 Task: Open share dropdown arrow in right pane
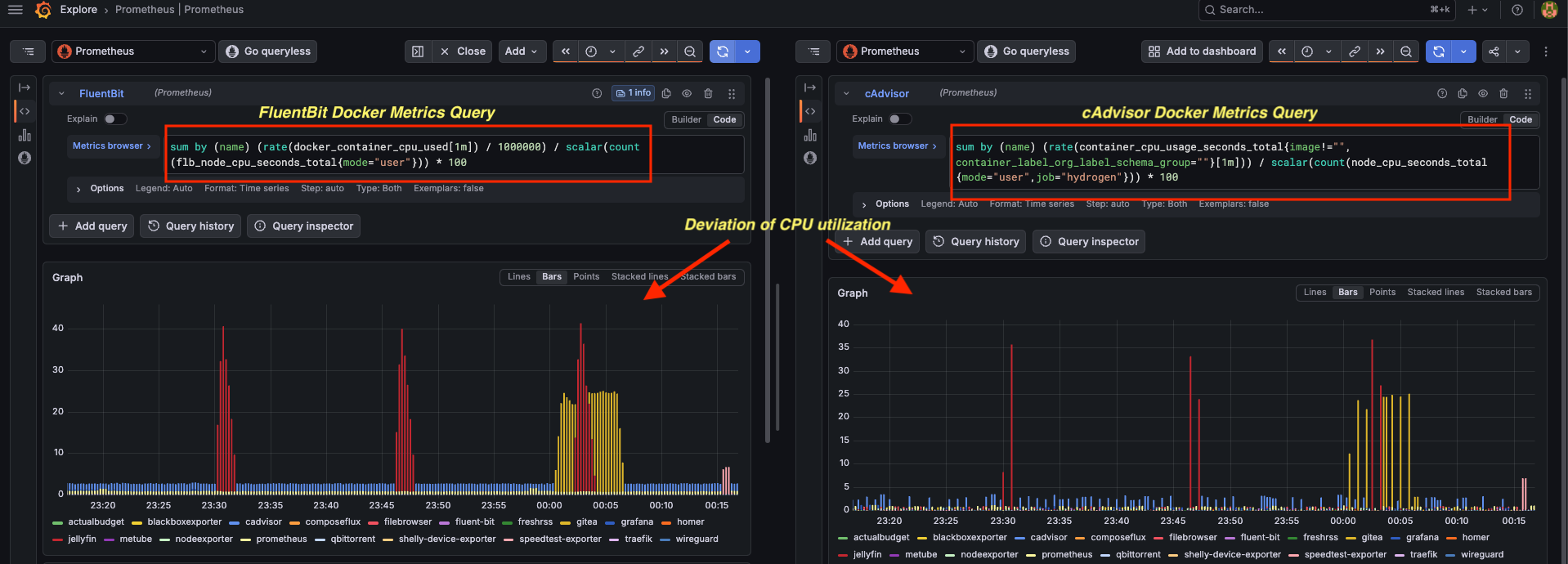[1517, 51]
